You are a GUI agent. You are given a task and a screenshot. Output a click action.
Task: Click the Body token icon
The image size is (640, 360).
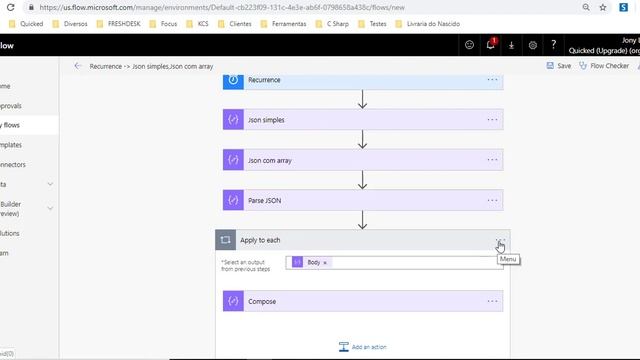[x=298, y=262]
